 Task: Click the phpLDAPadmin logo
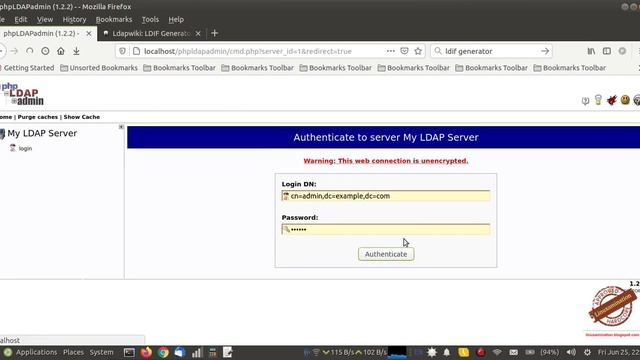tap(22, 94)
